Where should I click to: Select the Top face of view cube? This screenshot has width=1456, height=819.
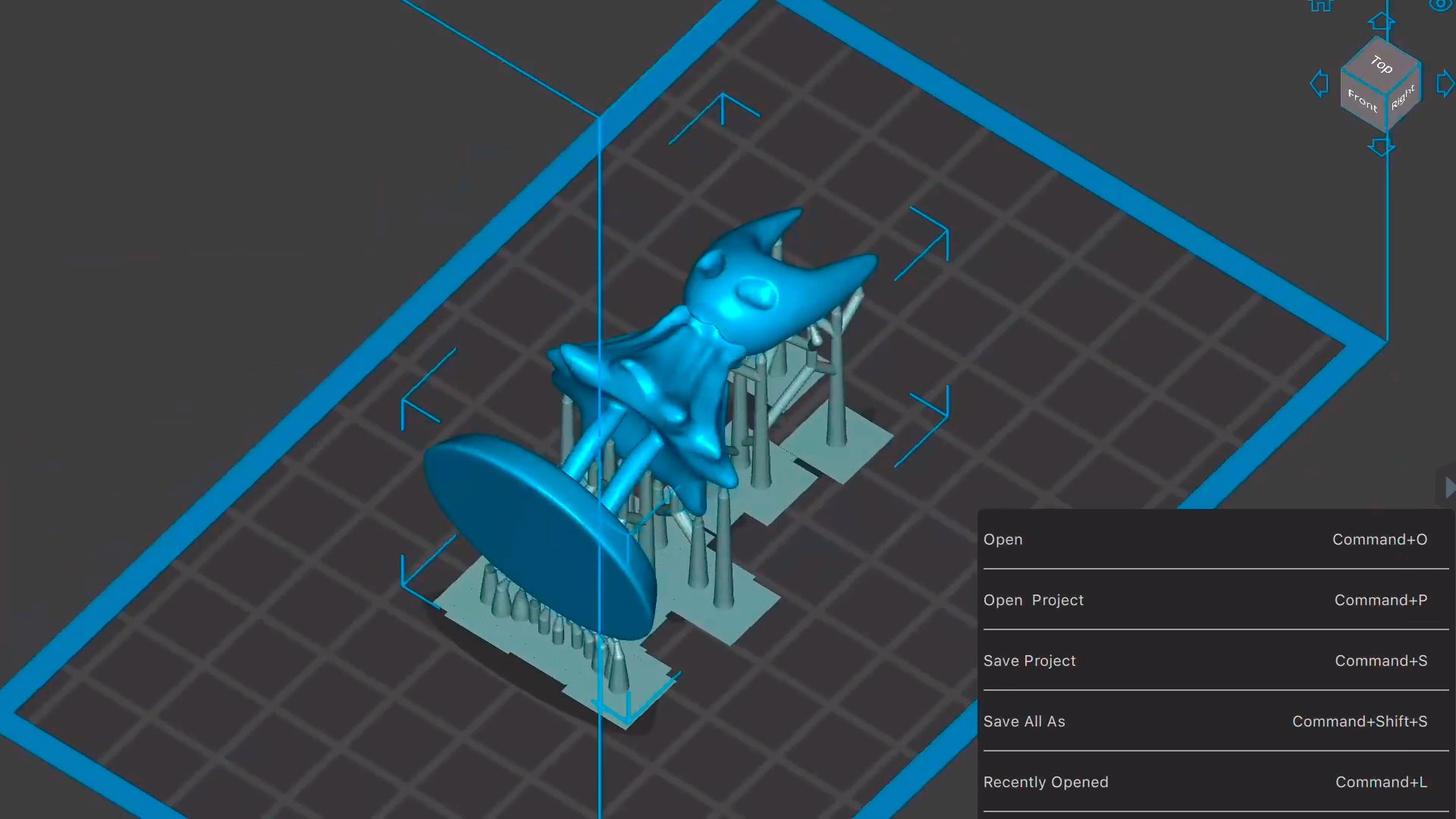1382,65
